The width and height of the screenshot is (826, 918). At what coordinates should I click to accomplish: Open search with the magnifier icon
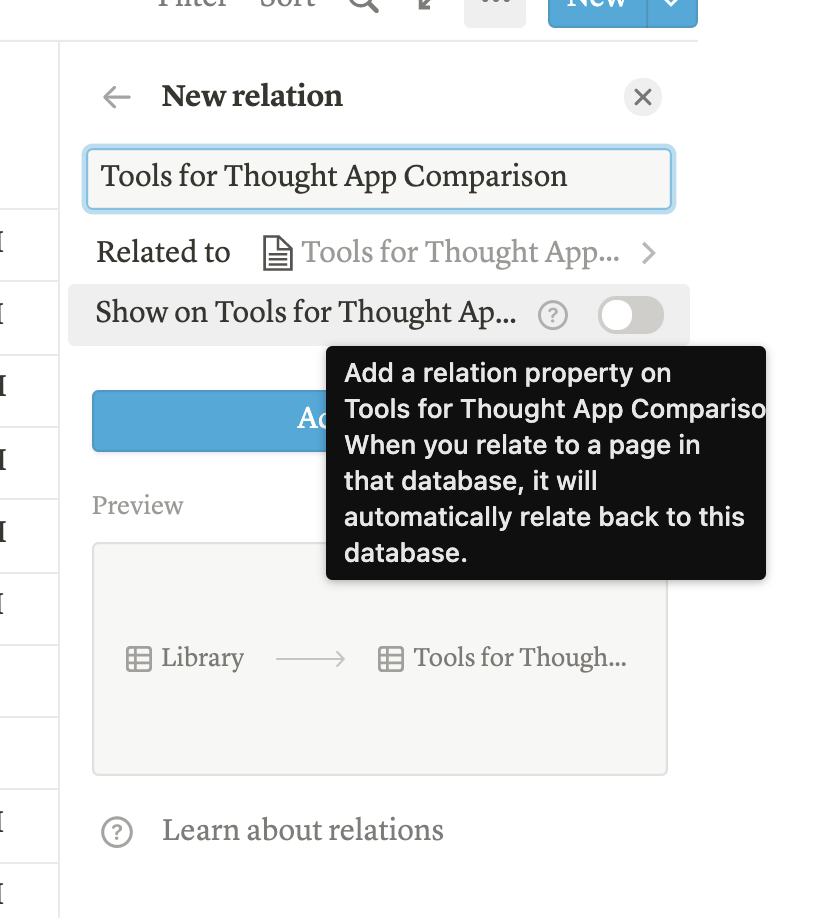click(x=362, y=5)
